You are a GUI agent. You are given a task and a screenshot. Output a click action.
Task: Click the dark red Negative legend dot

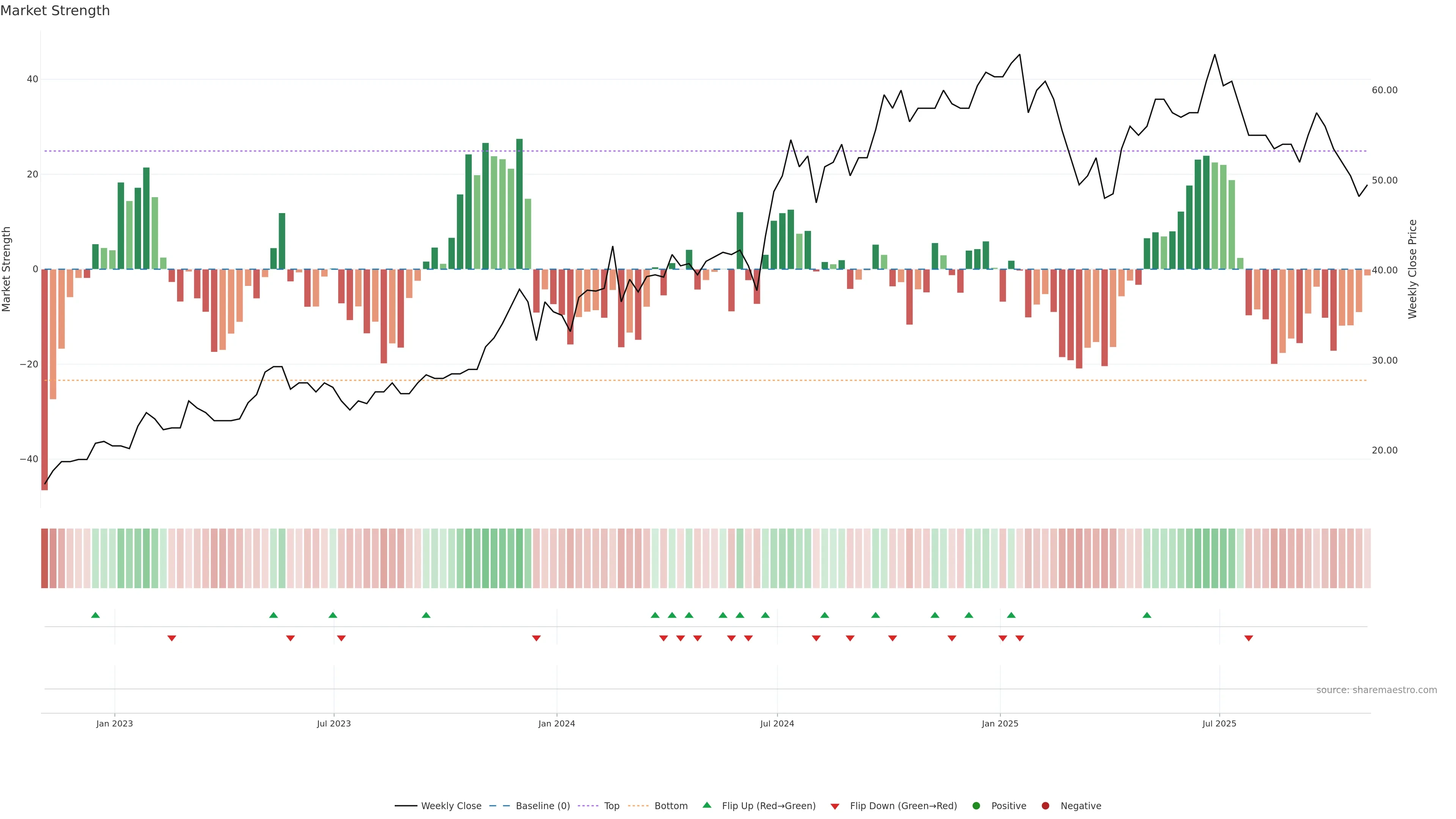[1045, 805]
